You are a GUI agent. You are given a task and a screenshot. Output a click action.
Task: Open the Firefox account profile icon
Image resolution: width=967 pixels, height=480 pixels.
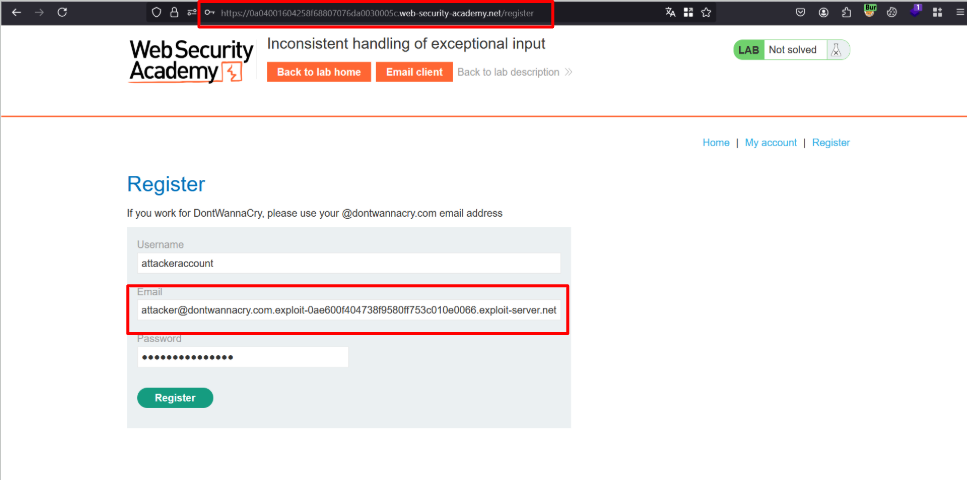(823, 12)
